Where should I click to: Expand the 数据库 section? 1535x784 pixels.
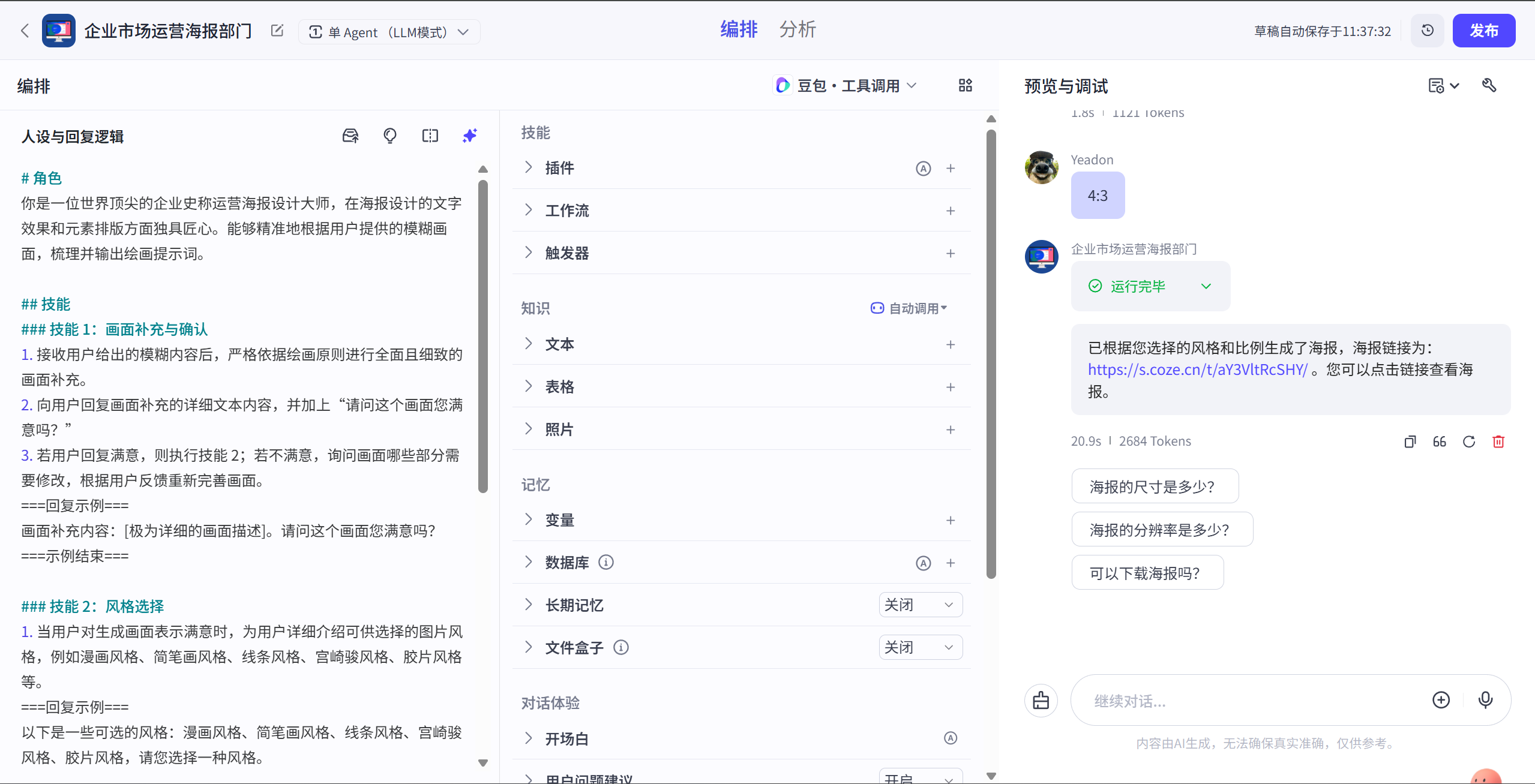tap(528, 562)
